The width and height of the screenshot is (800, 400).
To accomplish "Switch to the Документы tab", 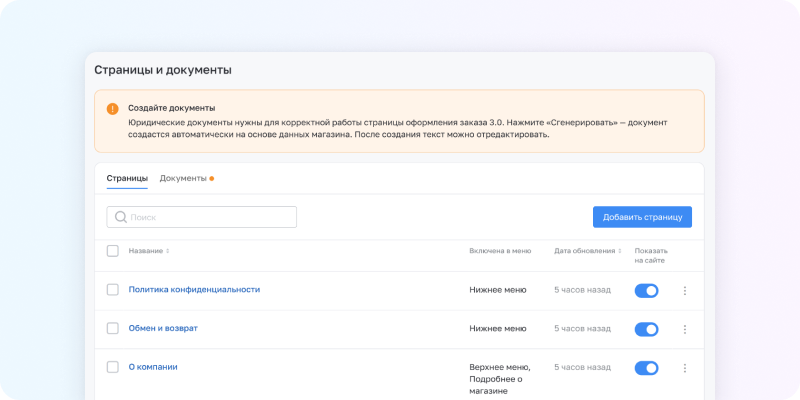I will tap(183, 178).
